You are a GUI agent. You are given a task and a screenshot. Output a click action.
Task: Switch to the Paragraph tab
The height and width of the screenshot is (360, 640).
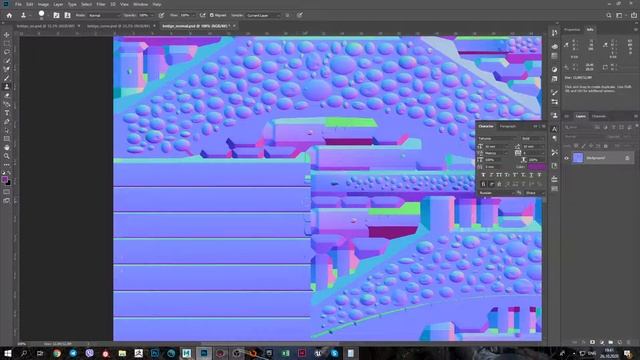tap(508, 127)
